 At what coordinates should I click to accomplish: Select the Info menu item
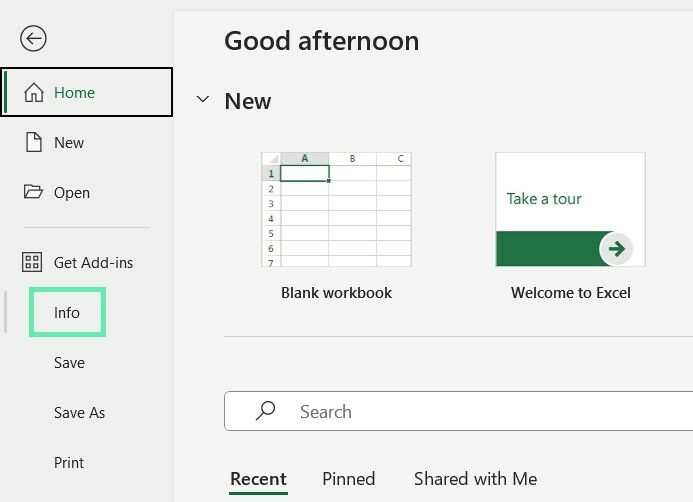[x=67, y=312]
